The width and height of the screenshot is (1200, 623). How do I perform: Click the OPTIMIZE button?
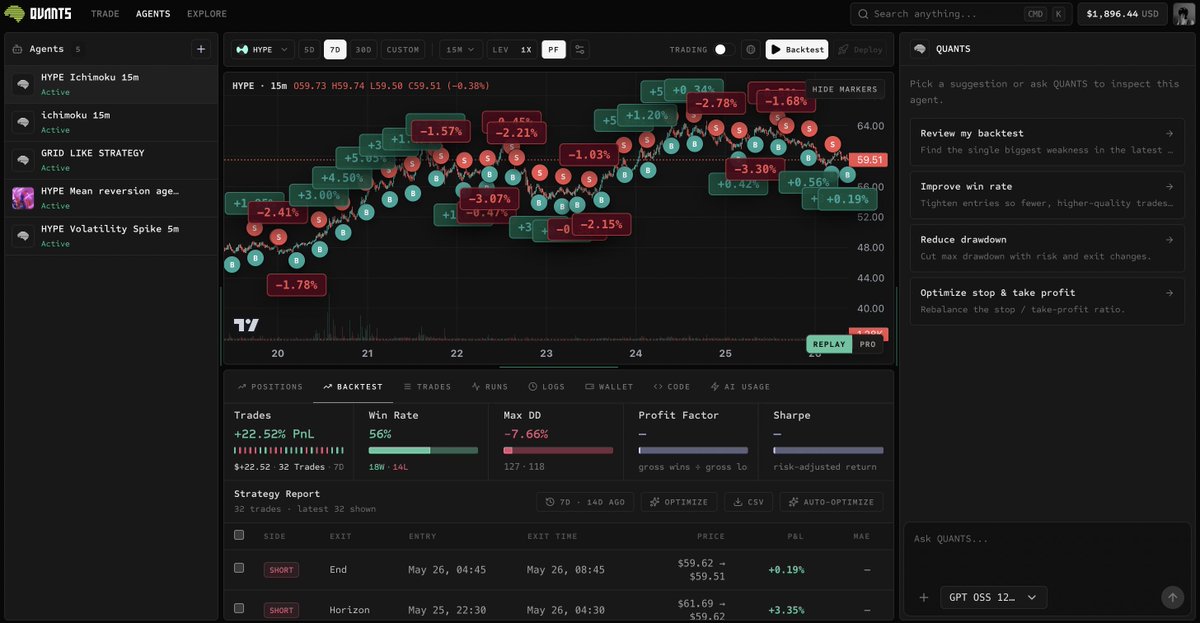click(x=678, y=502)
